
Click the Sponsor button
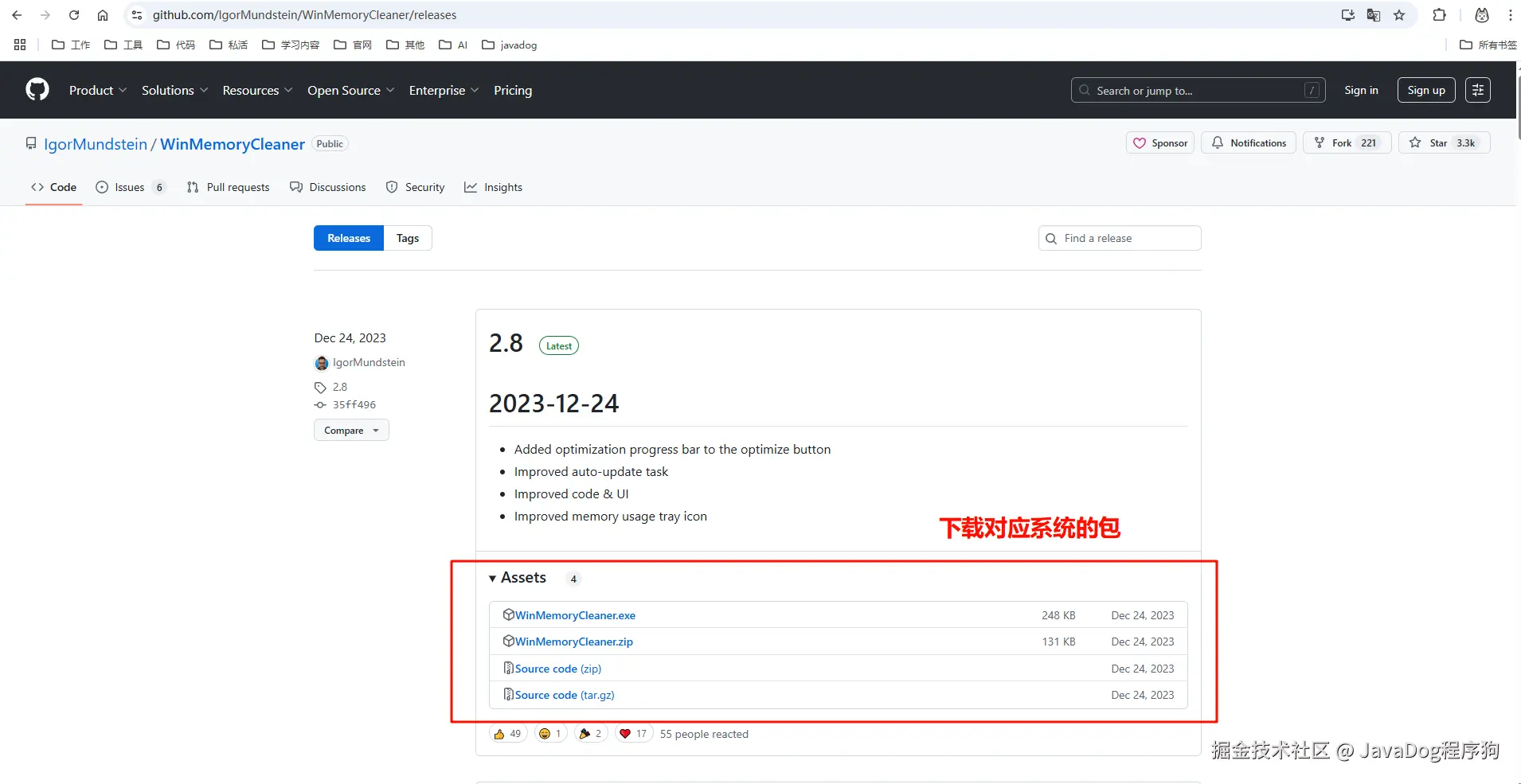click(1160, 142)
